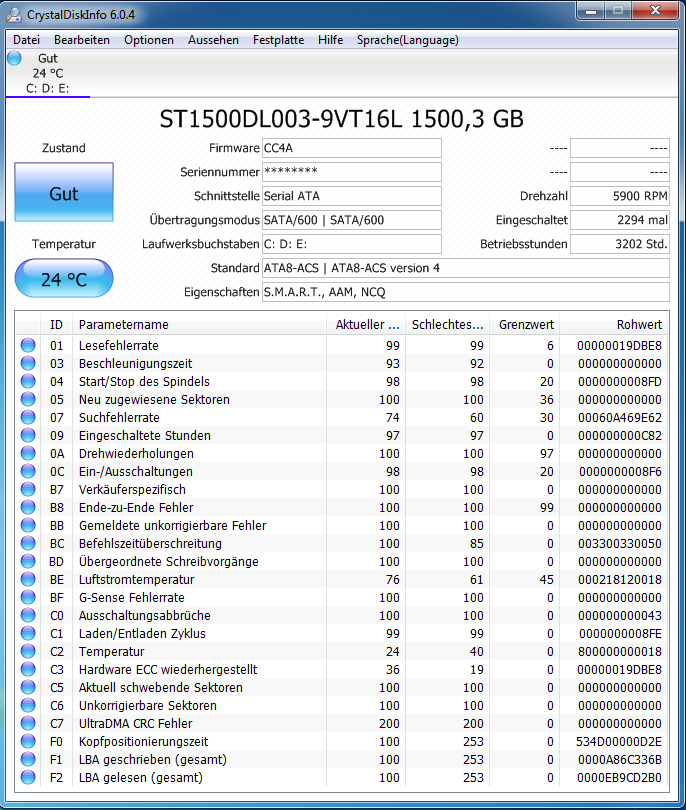686x810 pixels.
Task: Click the ID column header
Action: tap(56, 324)
